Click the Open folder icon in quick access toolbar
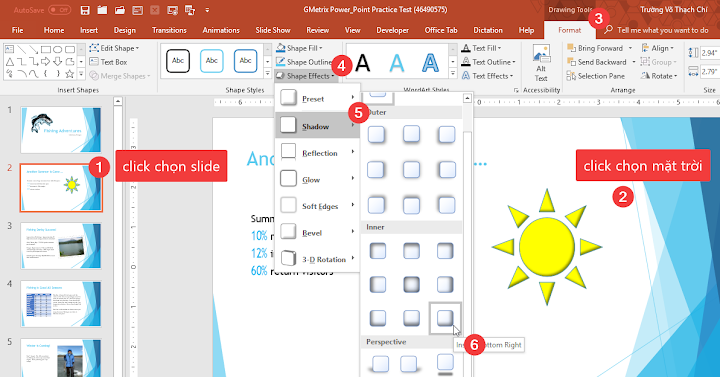This screenshot has width=720, height=377. [x=119, y=10]
